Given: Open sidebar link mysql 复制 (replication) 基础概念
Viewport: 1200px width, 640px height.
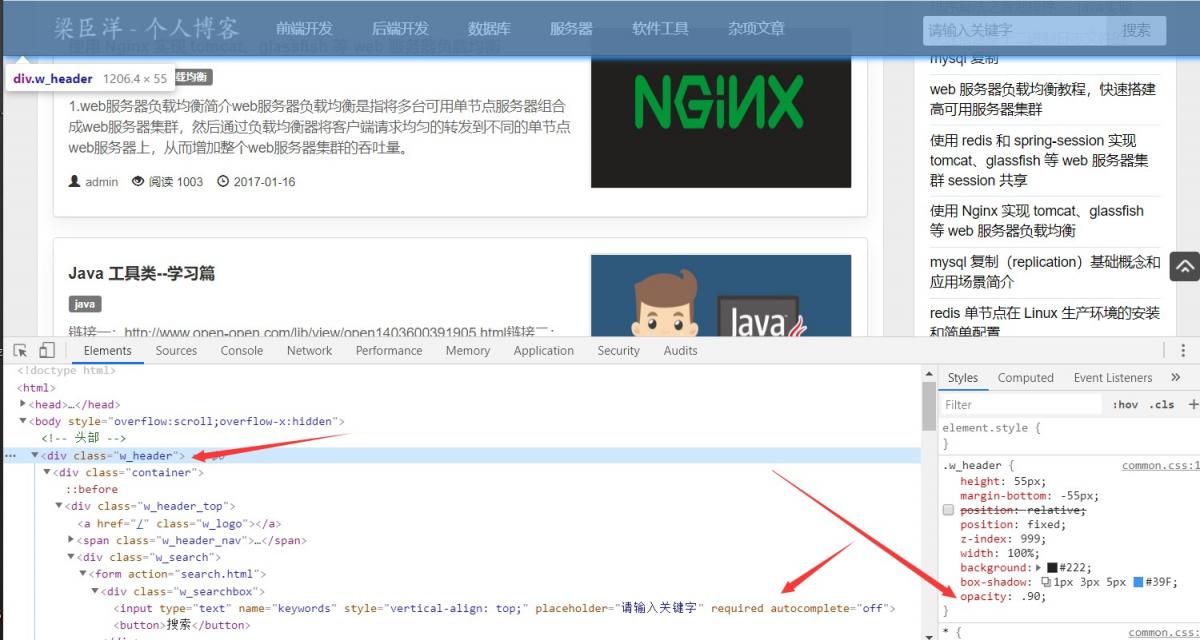Looking at the screenshot, I should tap(1045, 271).
